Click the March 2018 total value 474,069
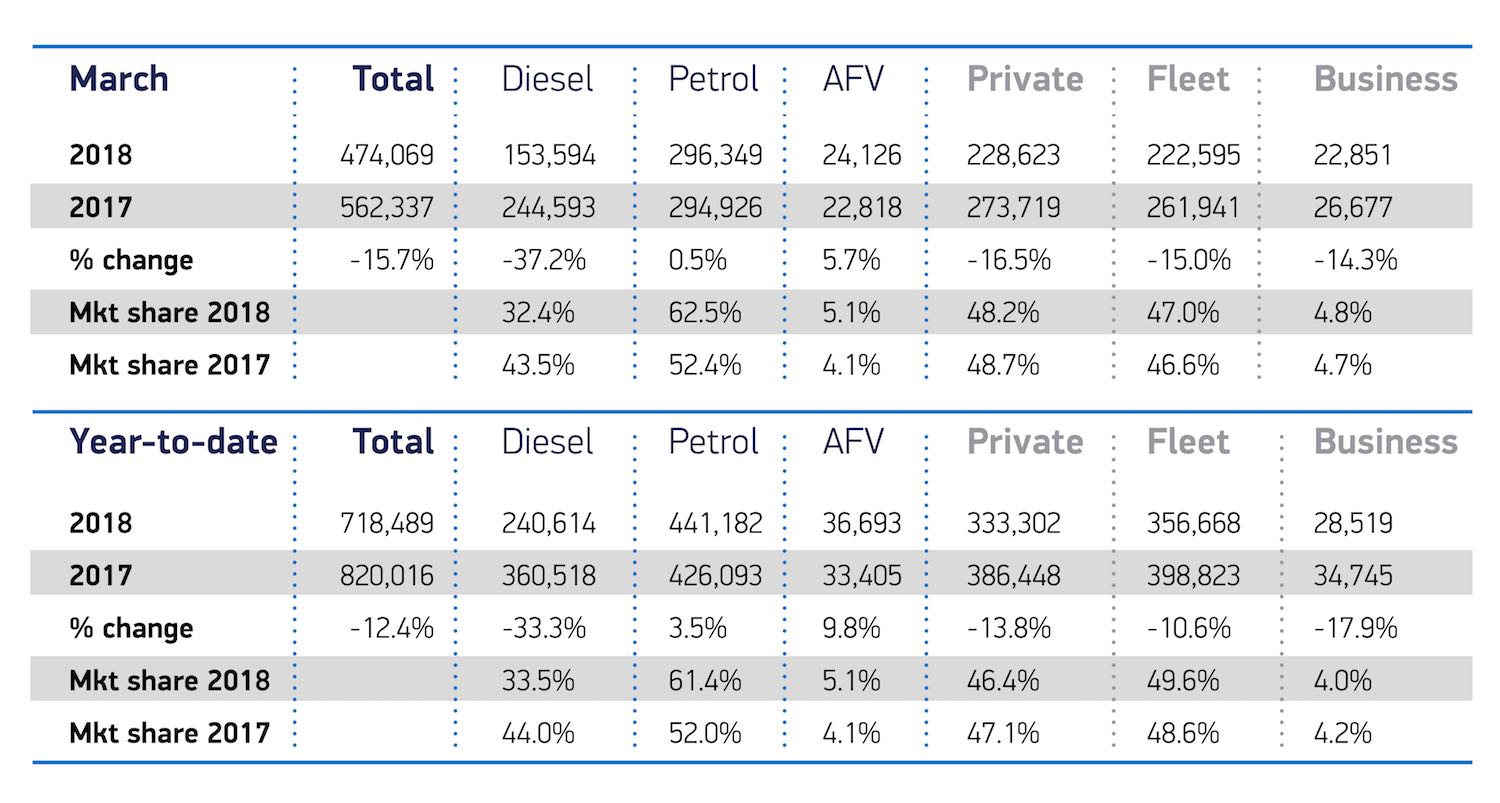 (x=386, y=156)
